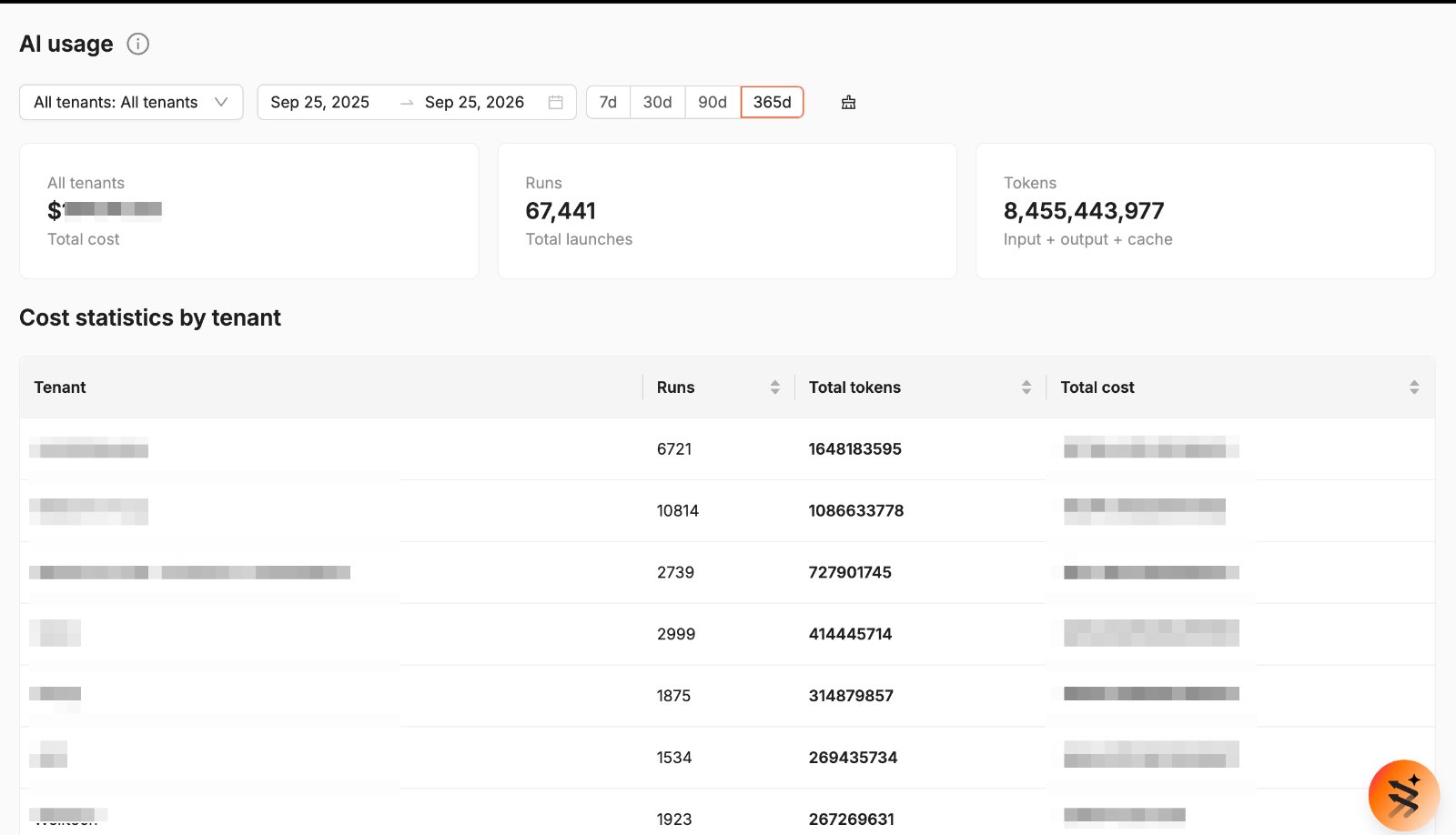The image size is (1456, 835).
Task: Click the Tokens 8,455,443,977 value
Action: 1084,211
